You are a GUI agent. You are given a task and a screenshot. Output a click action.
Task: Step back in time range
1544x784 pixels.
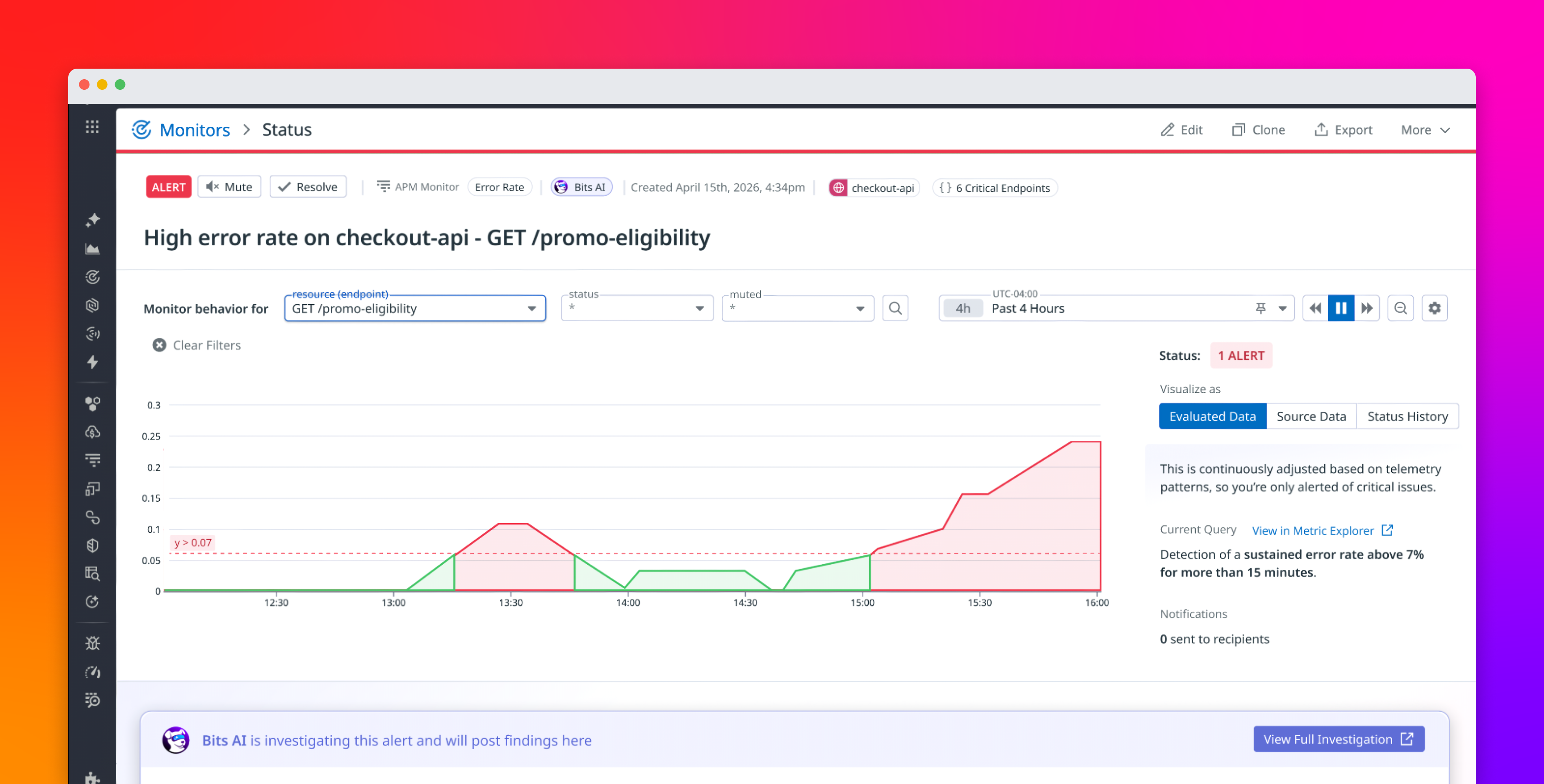(1315, 308)
